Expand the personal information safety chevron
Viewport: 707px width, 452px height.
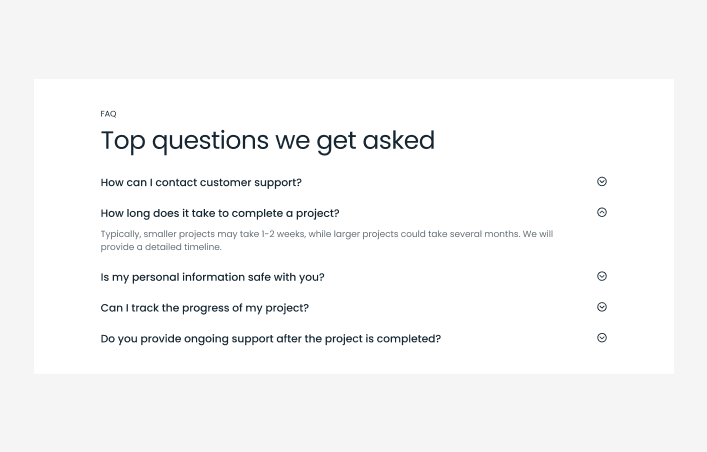602,276
